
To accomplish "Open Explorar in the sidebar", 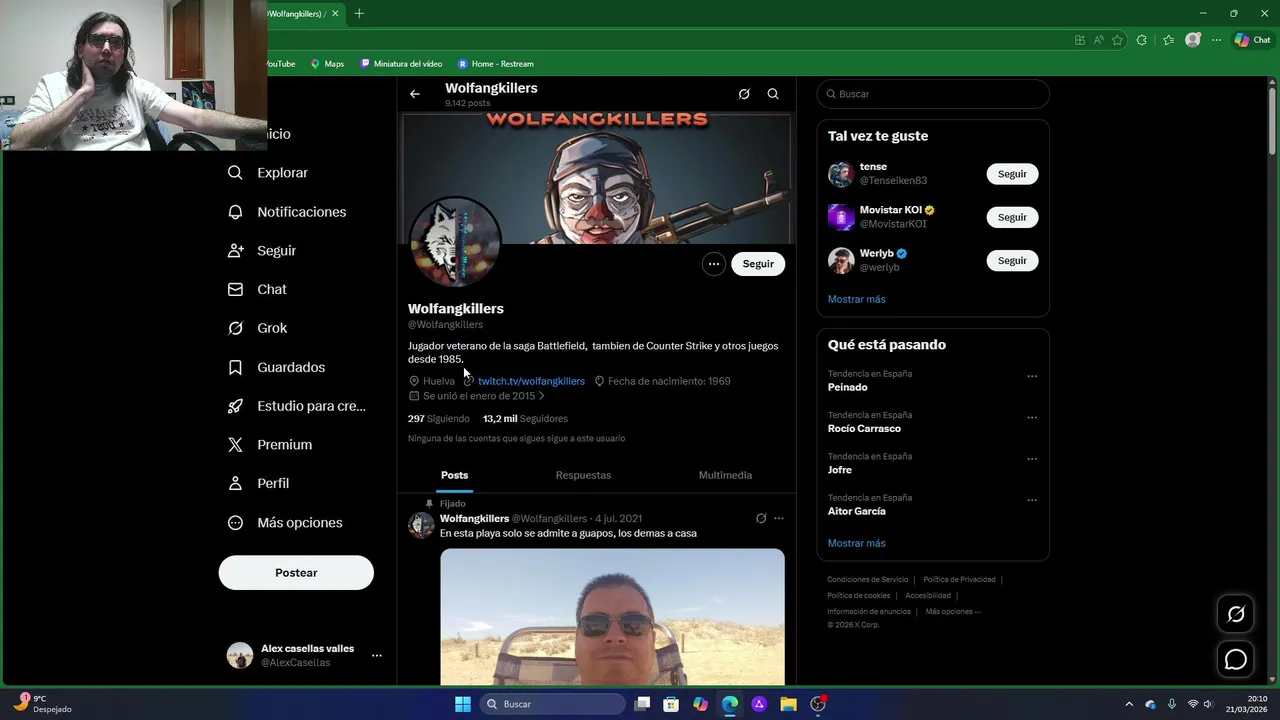I will 268,173.
